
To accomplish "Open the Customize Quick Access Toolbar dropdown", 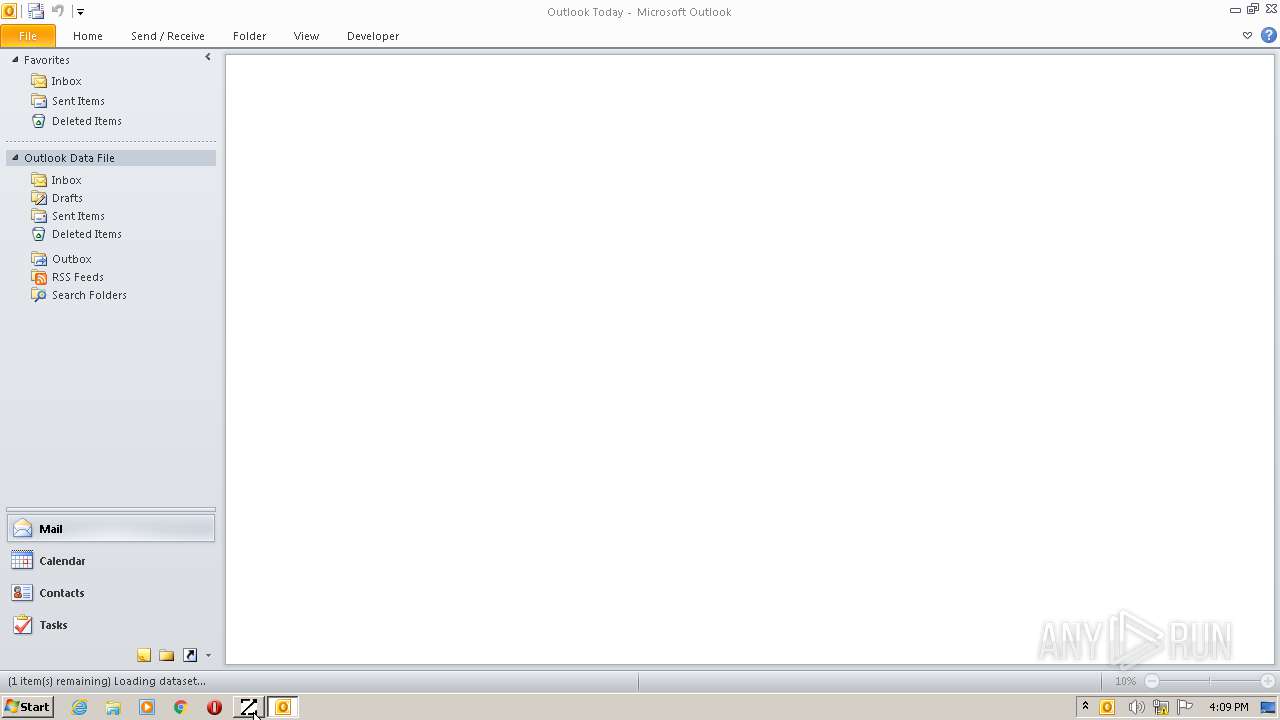I will pyautogui.click(x=80, y=12).
